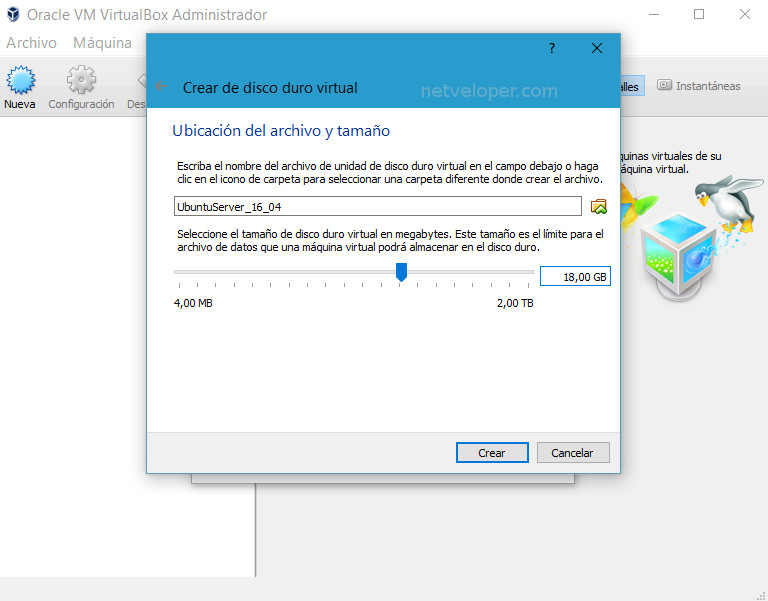768x601 pixels.
Task: Select the Instantáneas camera button
Action: pos(698,86)
